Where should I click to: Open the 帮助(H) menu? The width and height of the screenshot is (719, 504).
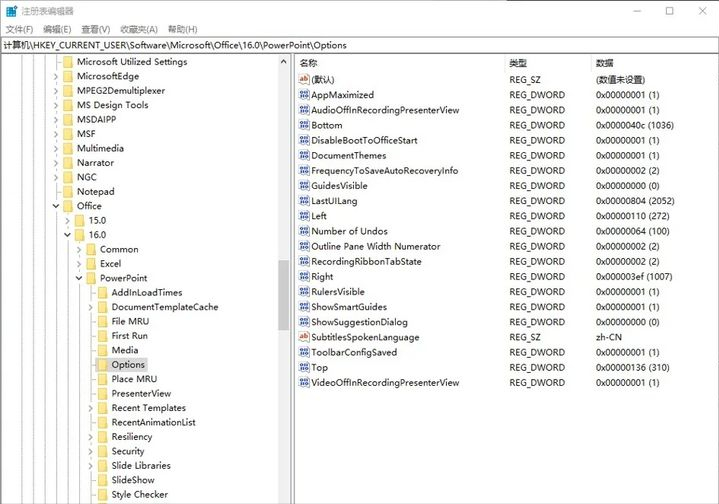tap(183, 29)
